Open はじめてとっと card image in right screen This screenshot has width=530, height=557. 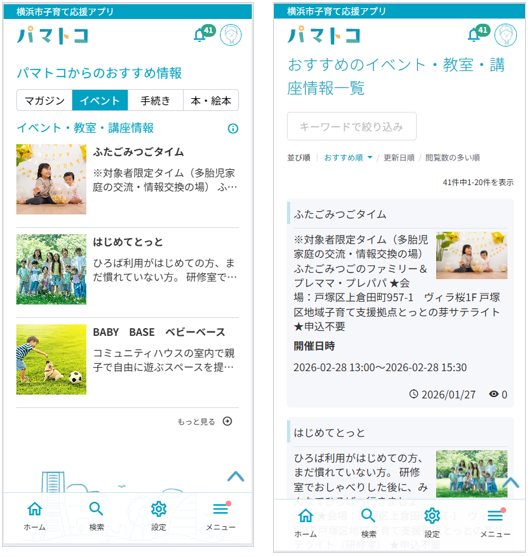[472, 474]
